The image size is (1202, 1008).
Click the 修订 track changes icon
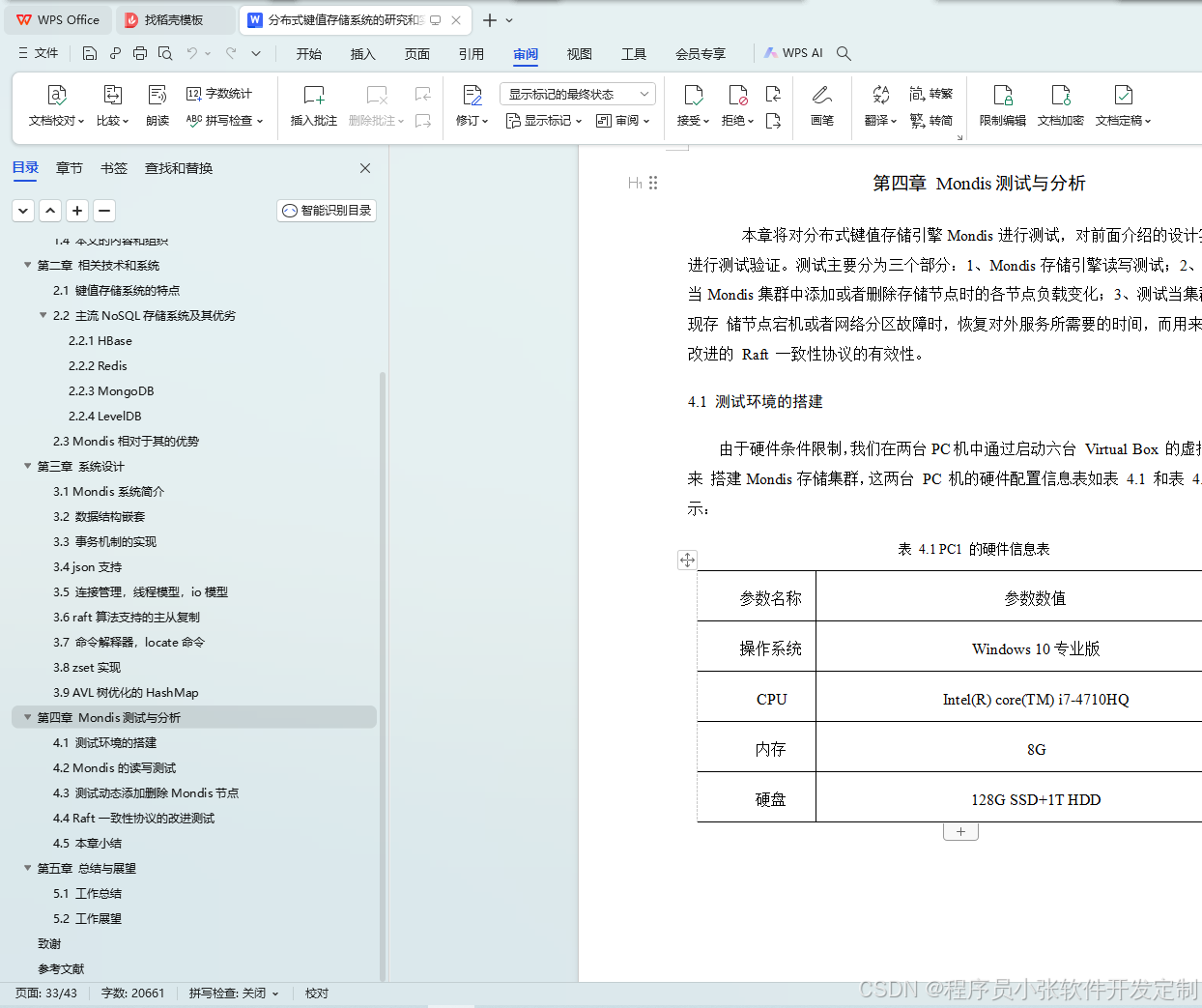coord(472,95)
